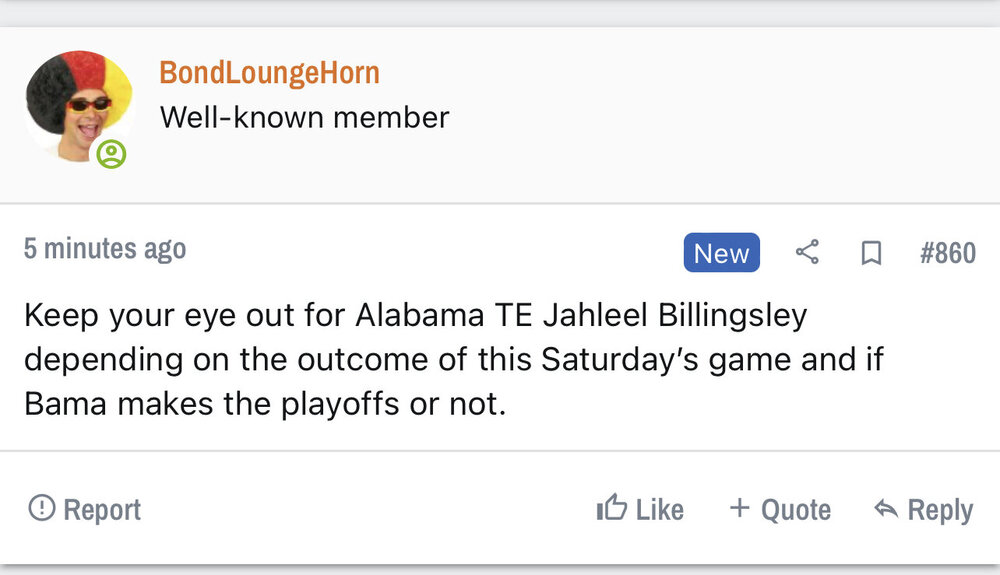Screen dimensions: 1000x575
Task: Click the 'depending on the outcome' line
Action: pyautogui.click(x=453, y=360)
